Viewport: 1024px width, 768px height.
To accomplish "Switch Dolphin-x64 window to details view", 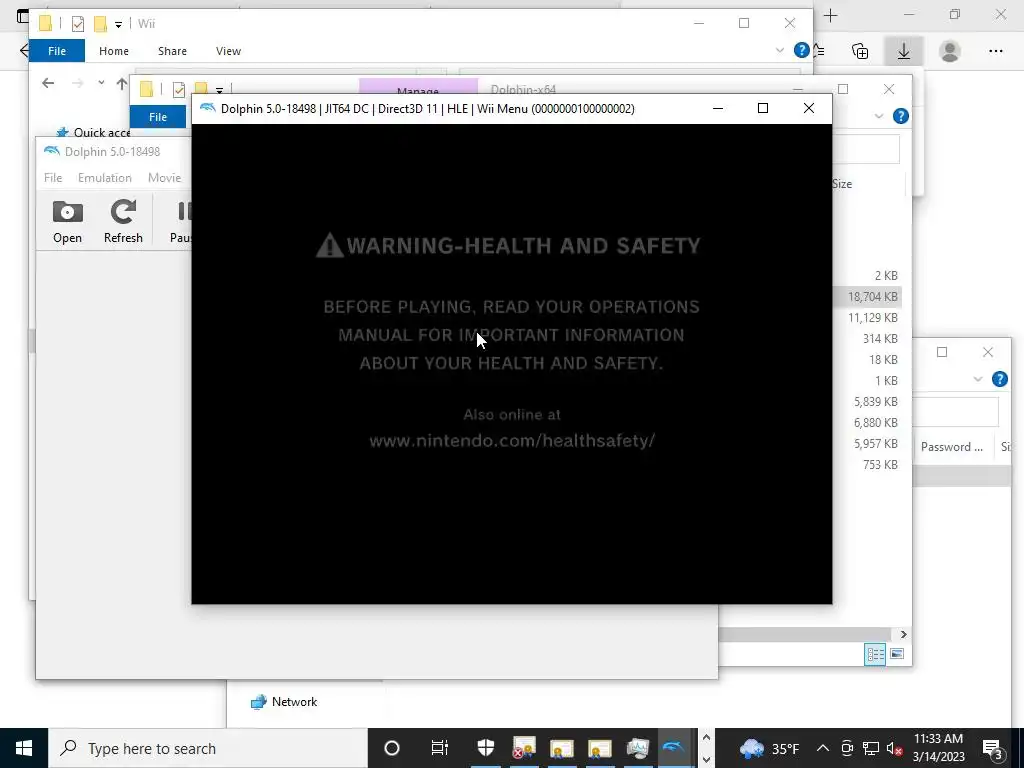I will point(875,654).
